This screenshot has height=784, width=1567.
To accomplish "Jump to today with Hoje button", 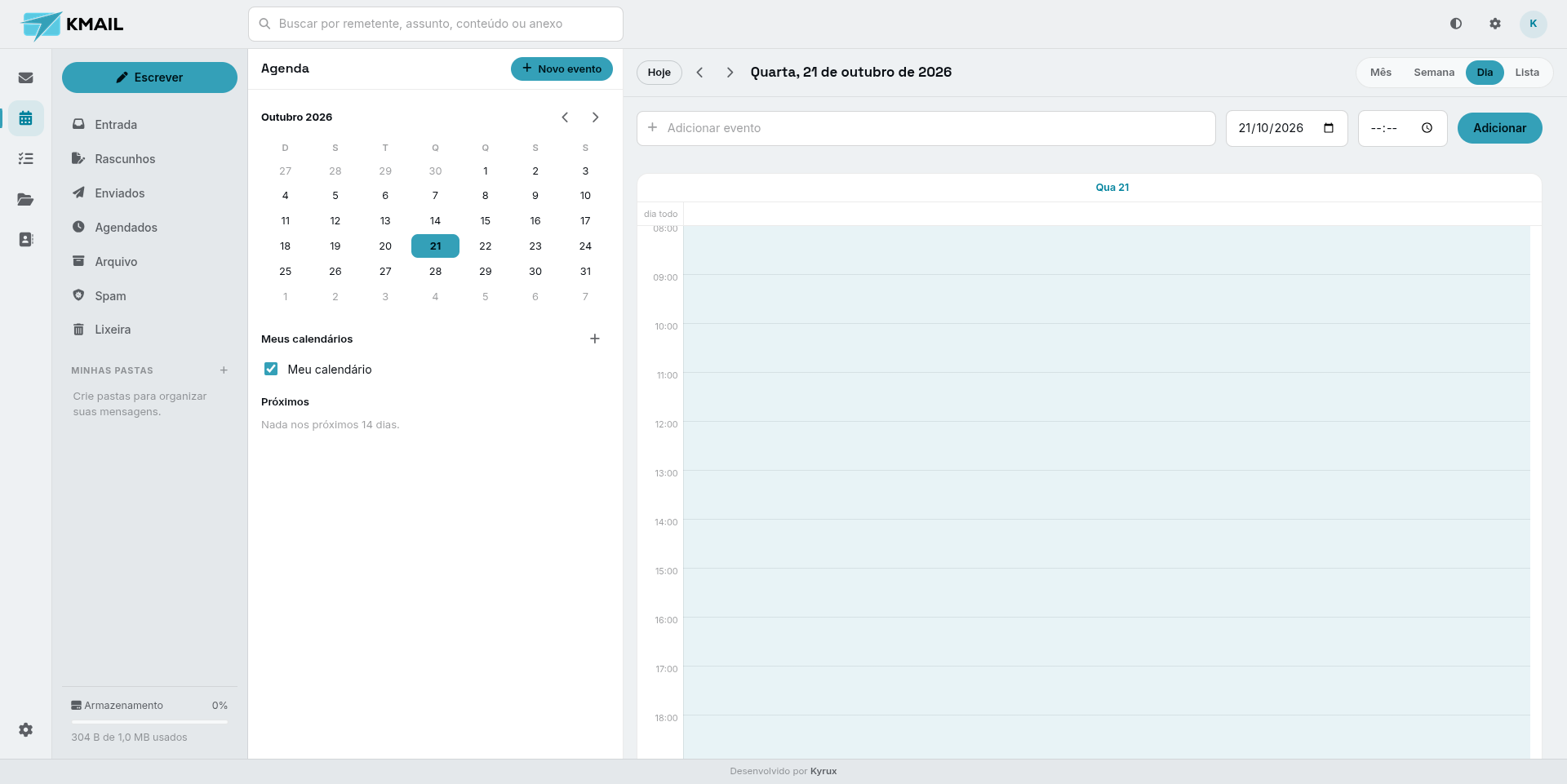I will point(659,73).
